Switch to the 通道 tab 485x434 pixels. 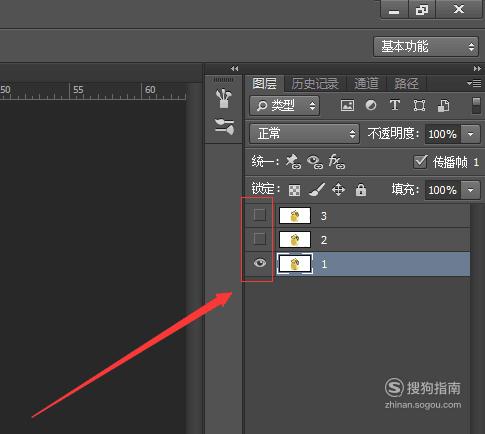366,83
